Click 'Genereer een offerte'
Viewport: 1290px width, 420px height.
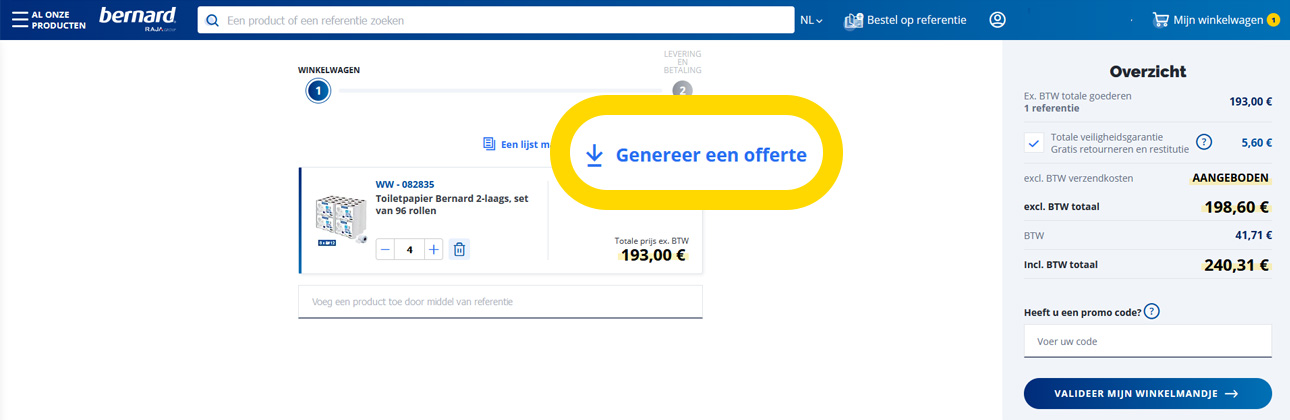click(696, 155)
